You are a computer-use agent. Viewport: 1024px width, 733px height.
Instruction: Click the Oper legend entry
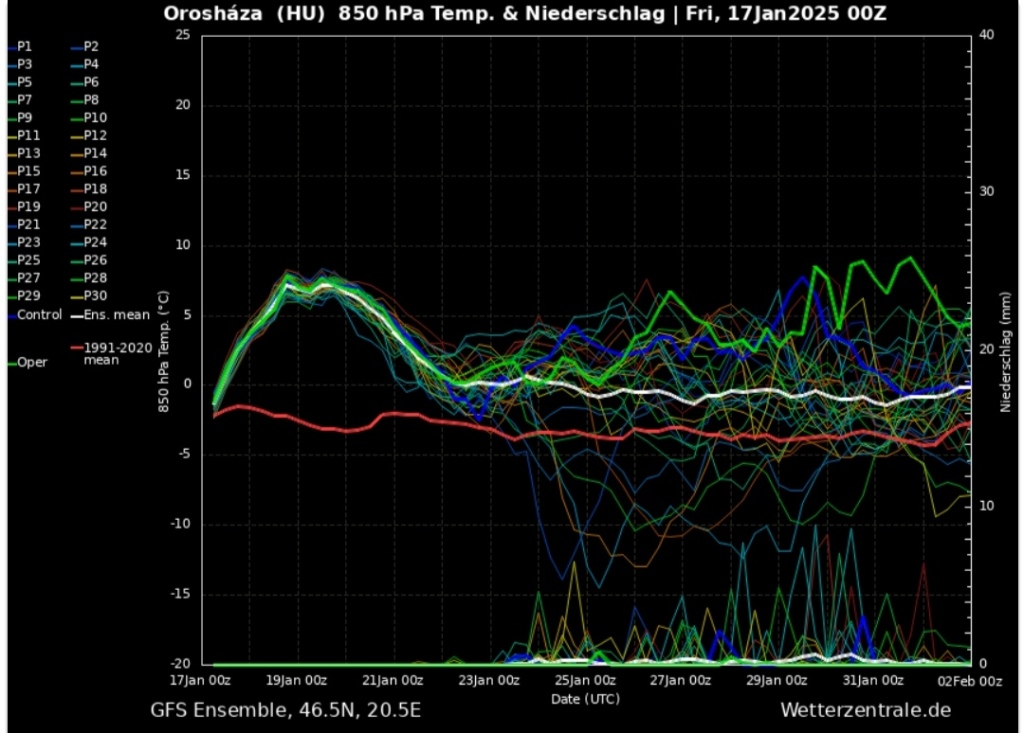pos(31,363)
